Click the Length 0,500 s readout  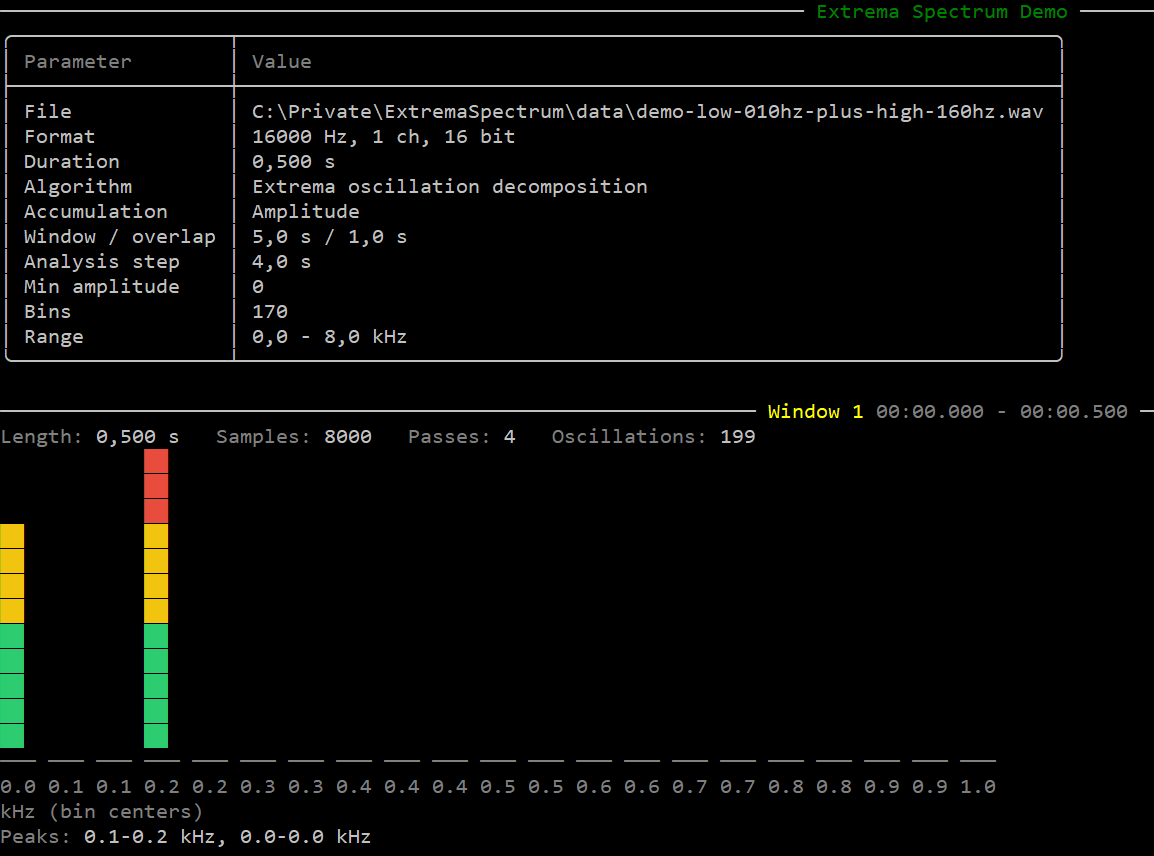(90, 436)
